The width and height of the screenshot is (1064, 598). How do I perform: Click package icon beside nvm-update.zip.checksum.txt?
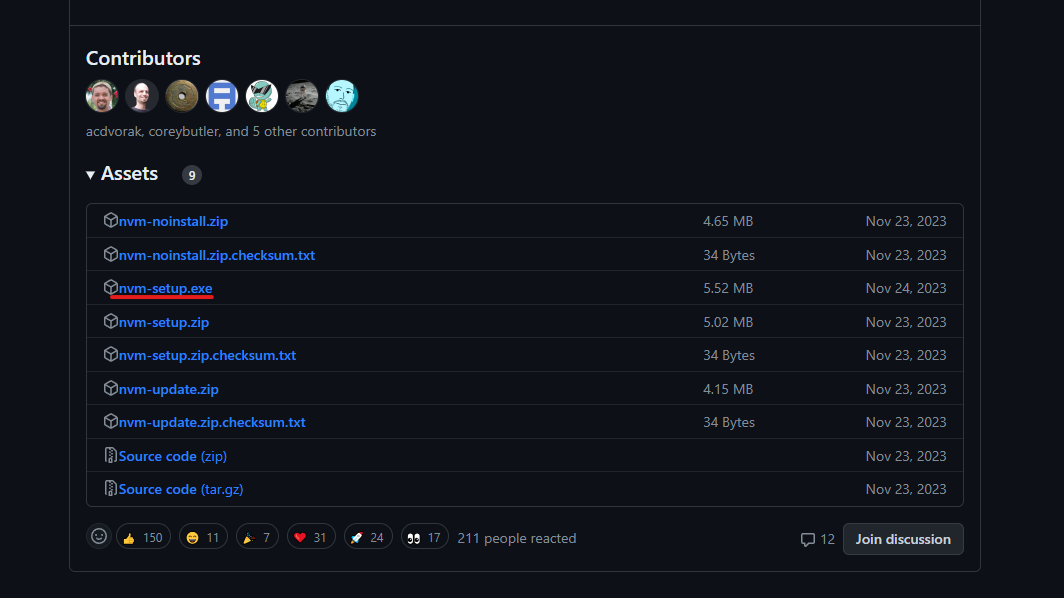tap(111, 421)
